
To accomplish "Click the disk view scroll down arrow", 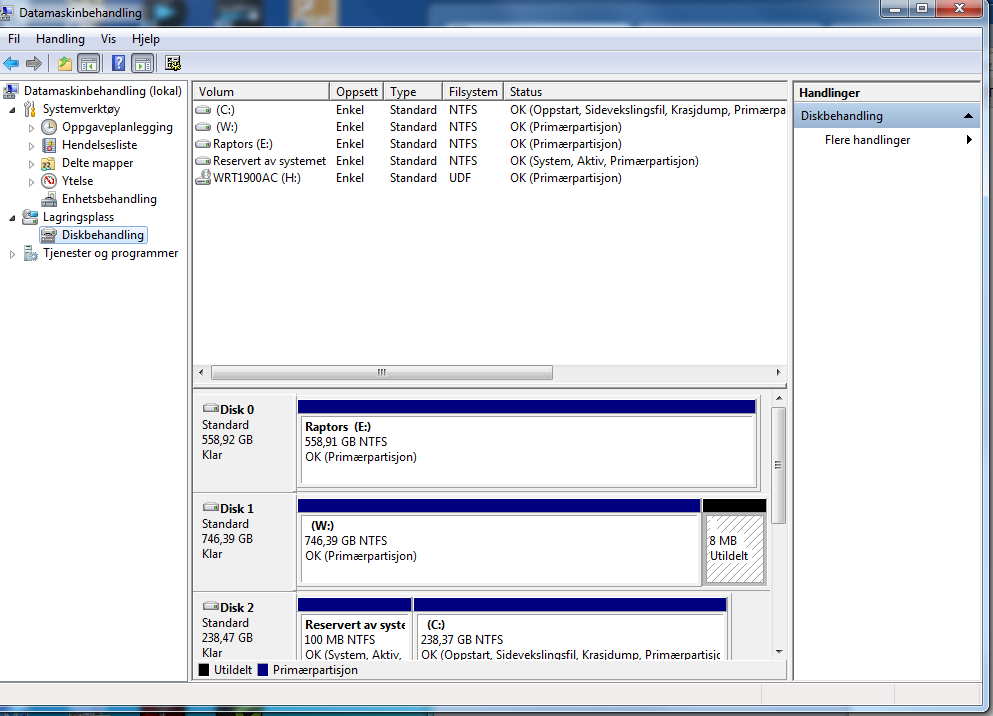I will (x=779, y=652).
